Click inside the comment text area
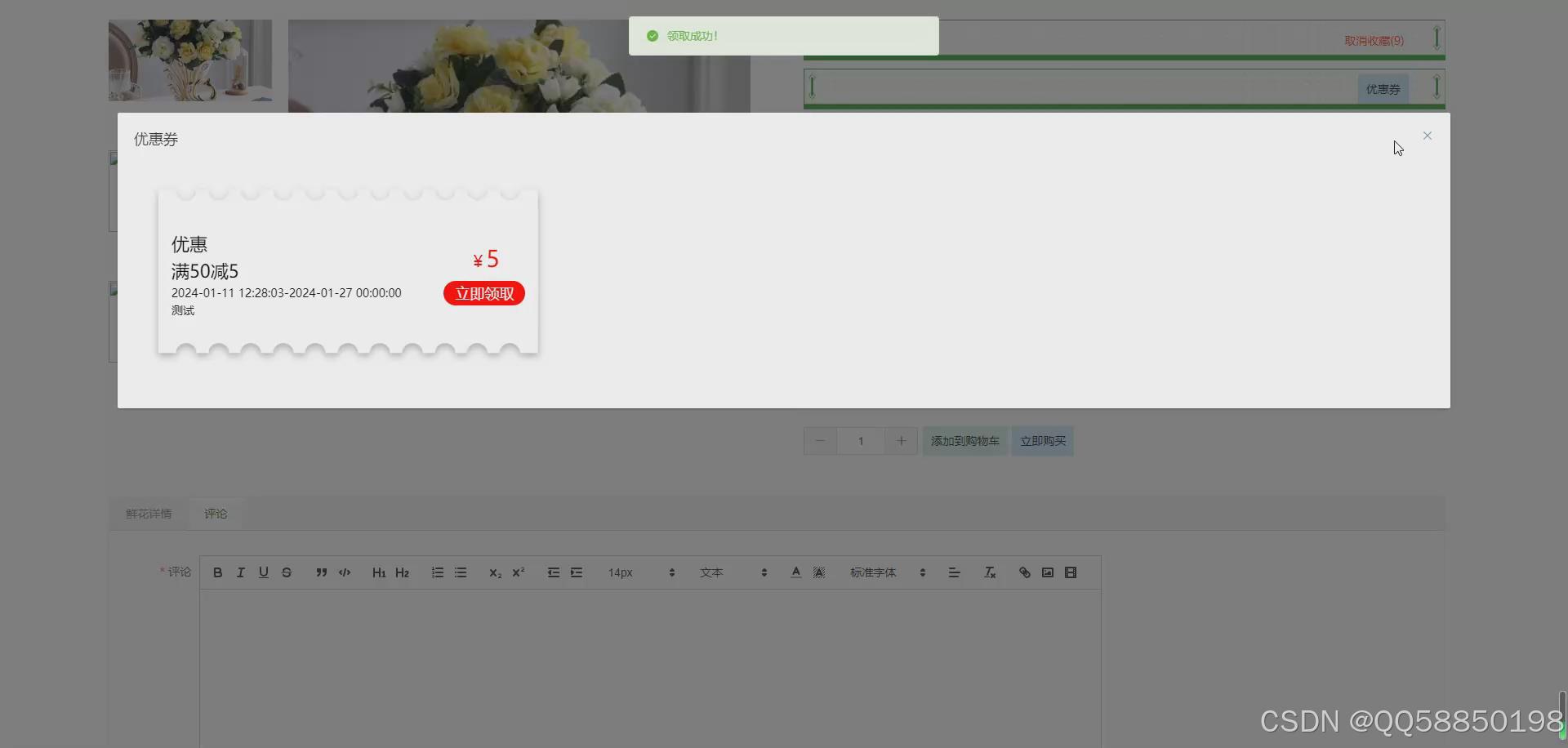Image resolution: width=1568 pixels, height=748 pixels. point(650,668)
